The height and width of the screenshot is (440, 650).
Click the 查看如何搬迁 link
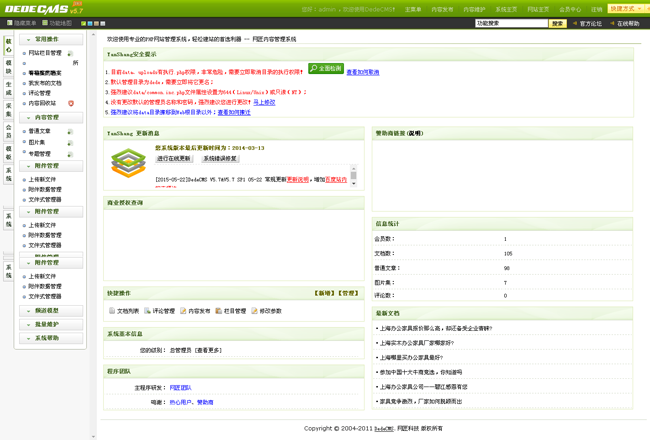point(234,112)
